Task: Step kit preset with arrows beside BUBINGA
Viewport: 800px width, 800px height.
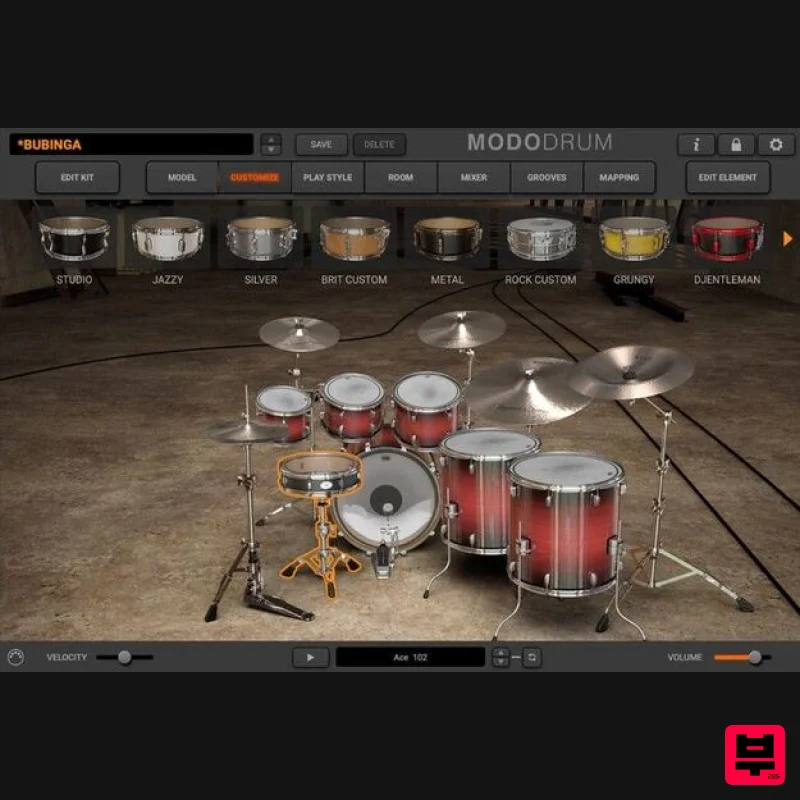Action: [271, 144]
